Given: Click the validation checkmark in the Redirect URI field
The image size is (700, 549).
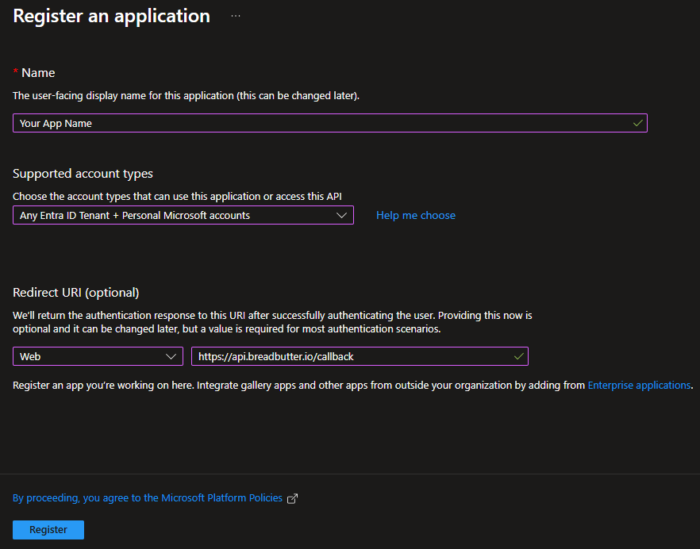Looking at the screenshot, I should coord(518,356).
